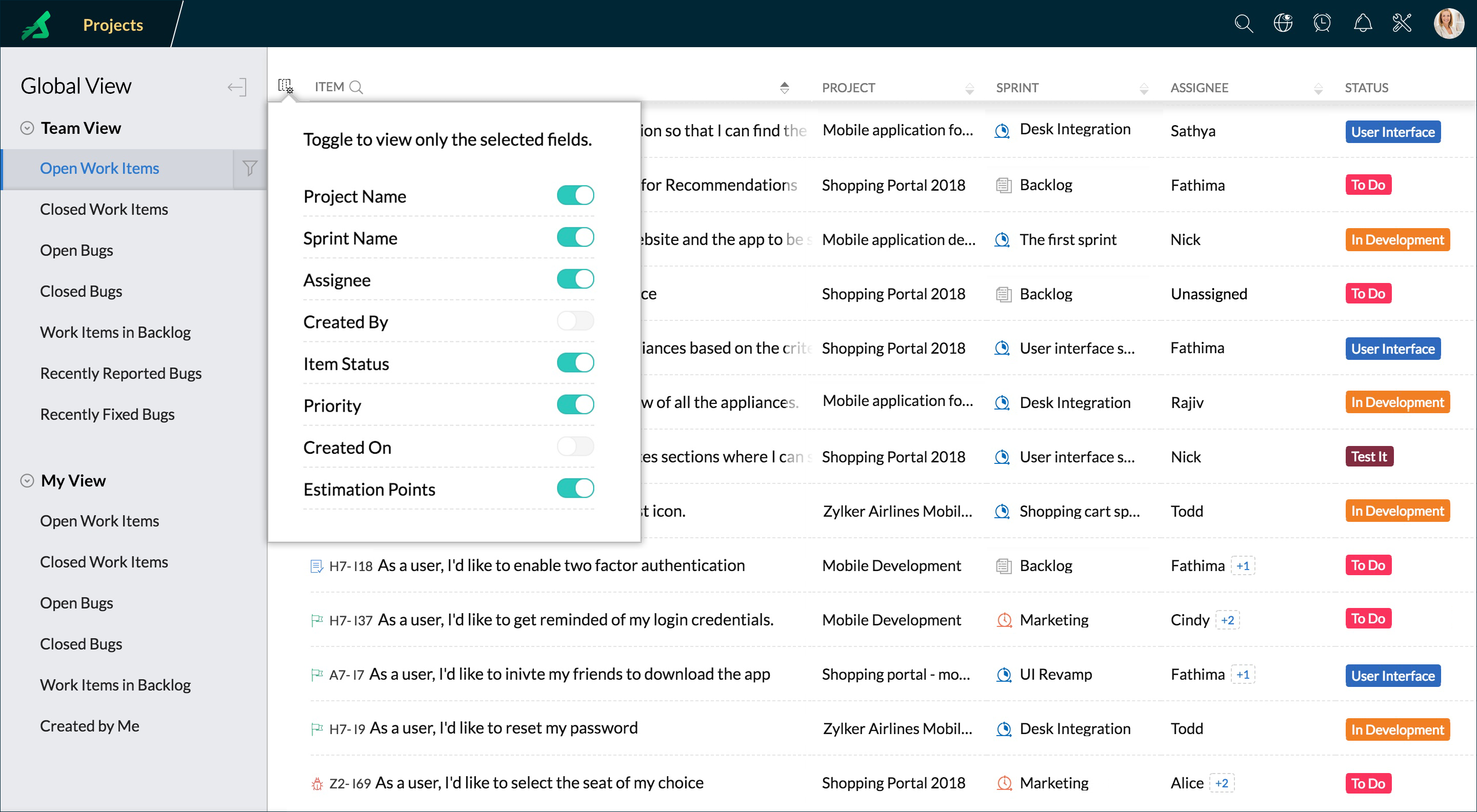Toggle the Sprint Name field on

[x=576, y=237]
